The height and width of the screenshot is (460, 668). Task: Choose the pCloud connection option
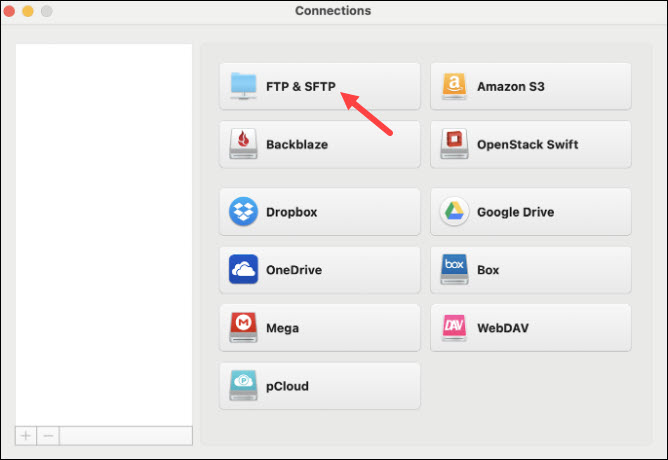[x=320, y=386]
